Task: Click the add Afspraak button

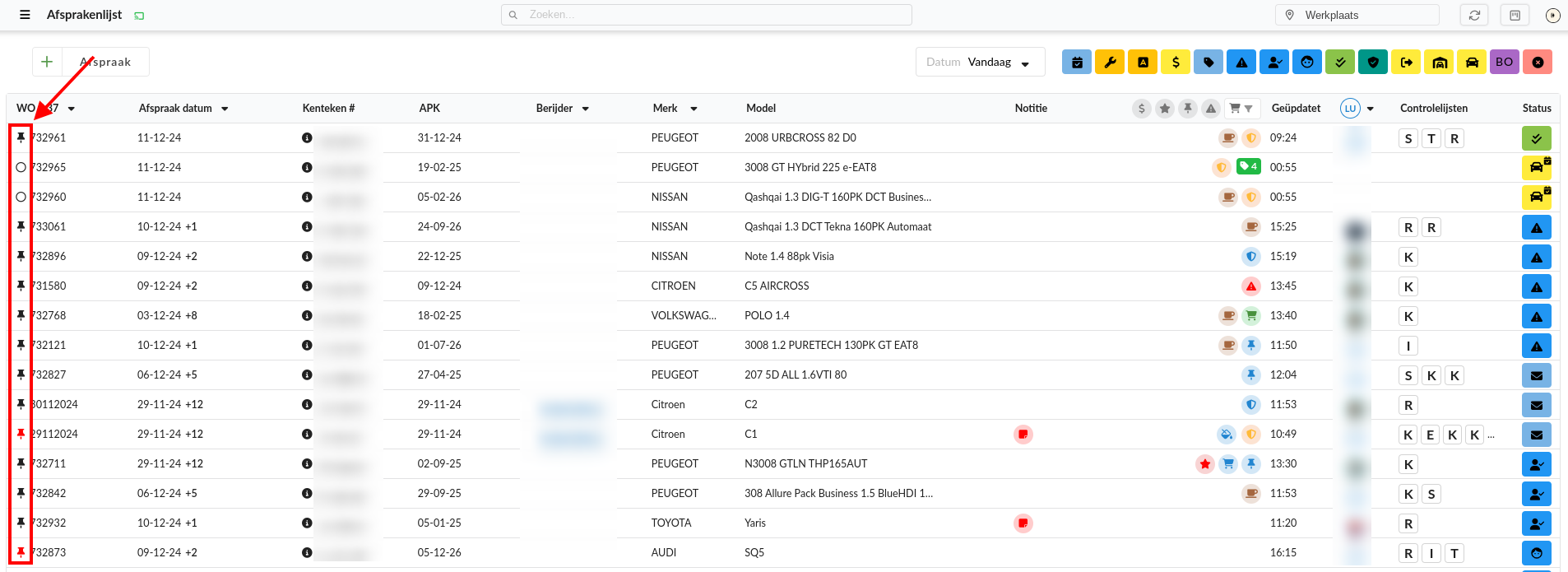Action: (x=47, y=62)
